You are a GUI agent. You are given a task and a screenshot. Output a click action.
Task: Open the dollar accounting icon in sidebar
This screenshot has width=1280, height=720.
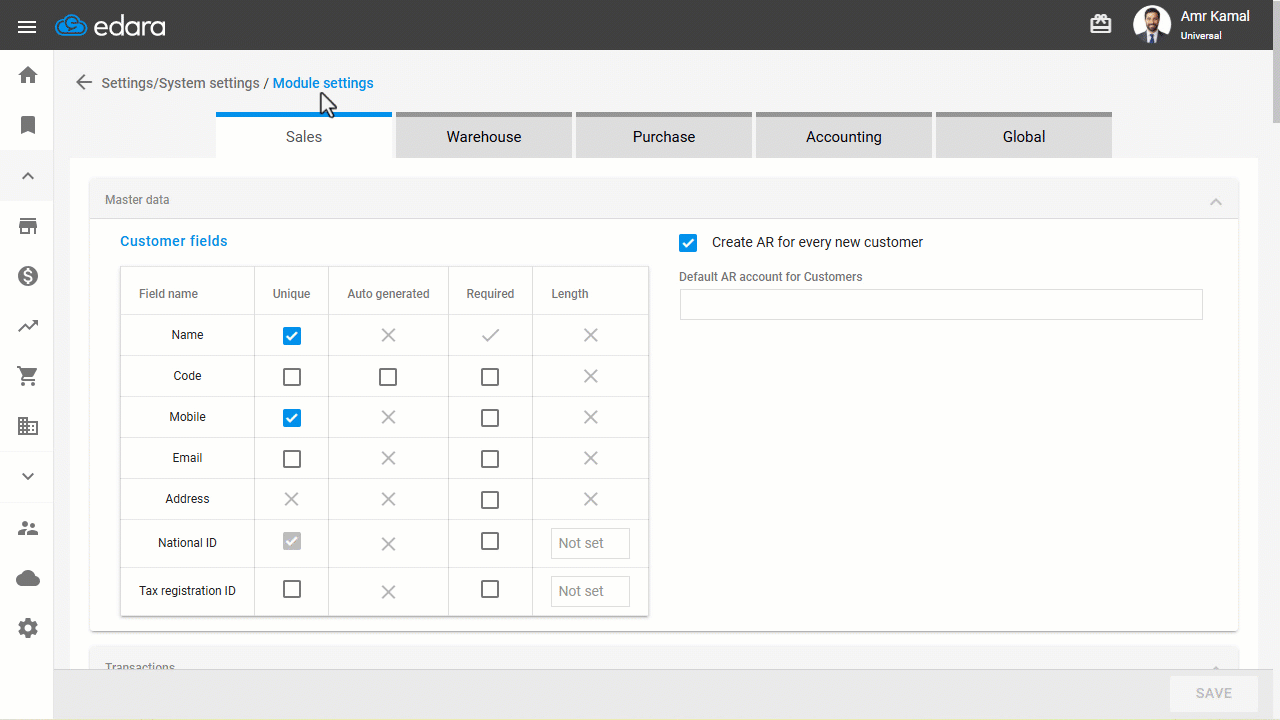pos(28,276)
